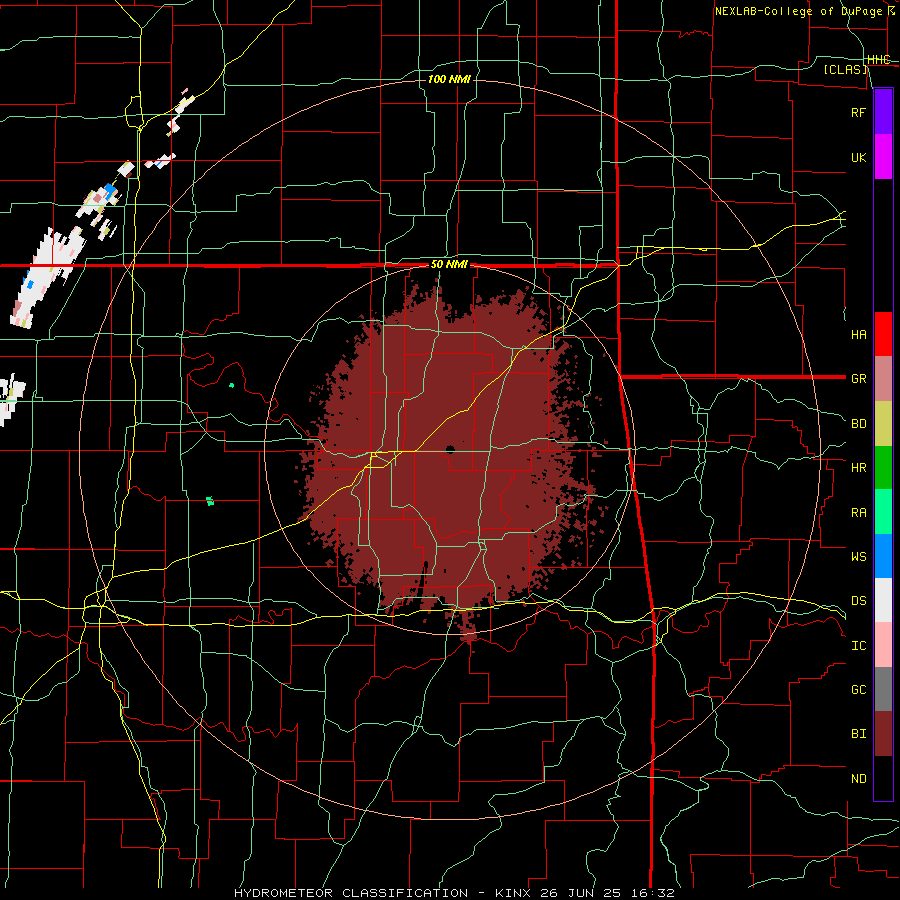Click the 50 NMI range ring label
Viewport: 900px width, 900px height.
[x=449, y=265]
